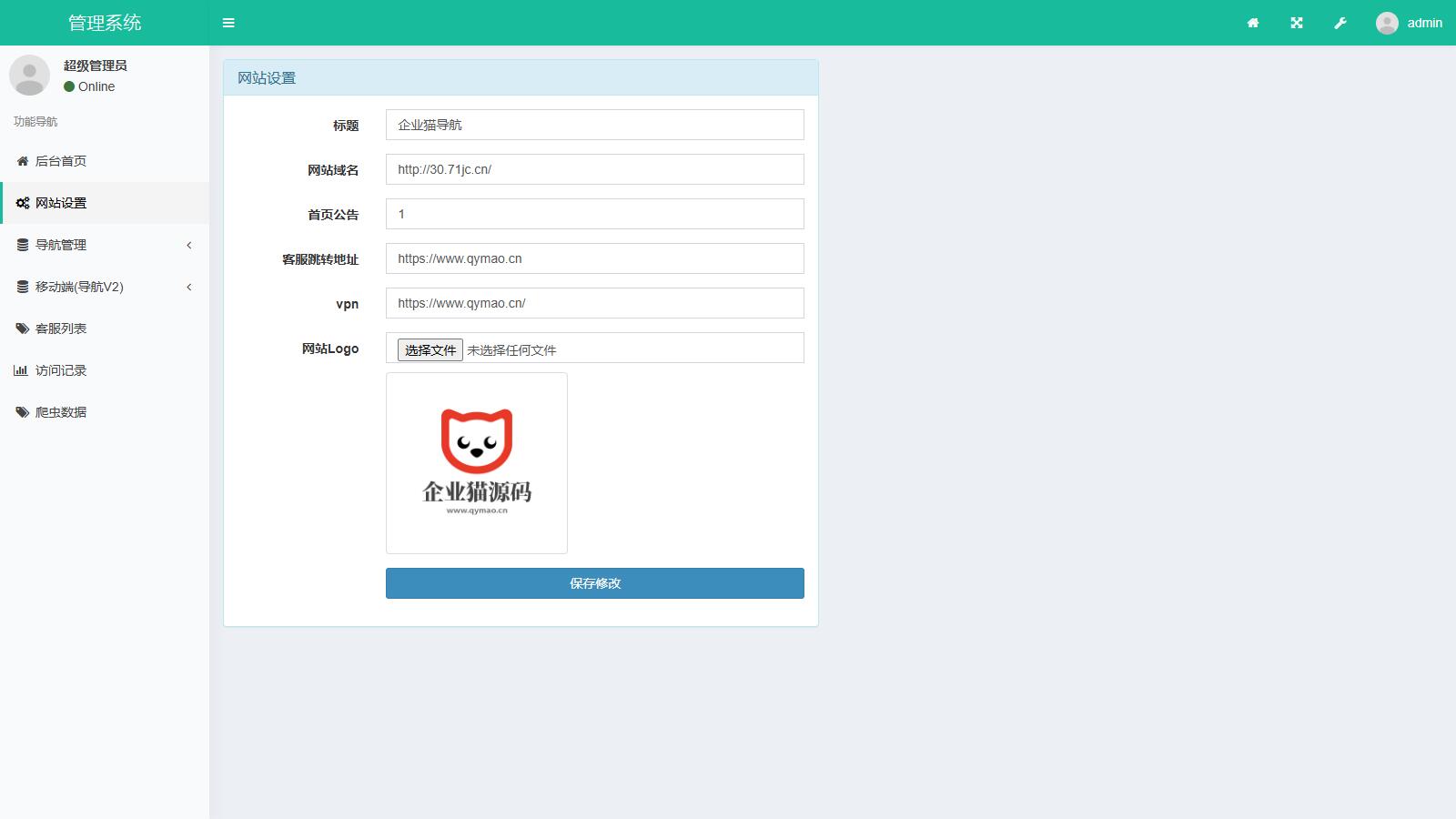The width and height of the screenshot is (1456, 819).
Task: Select 网站设置 in the sidebar
Action: point(105,203)
